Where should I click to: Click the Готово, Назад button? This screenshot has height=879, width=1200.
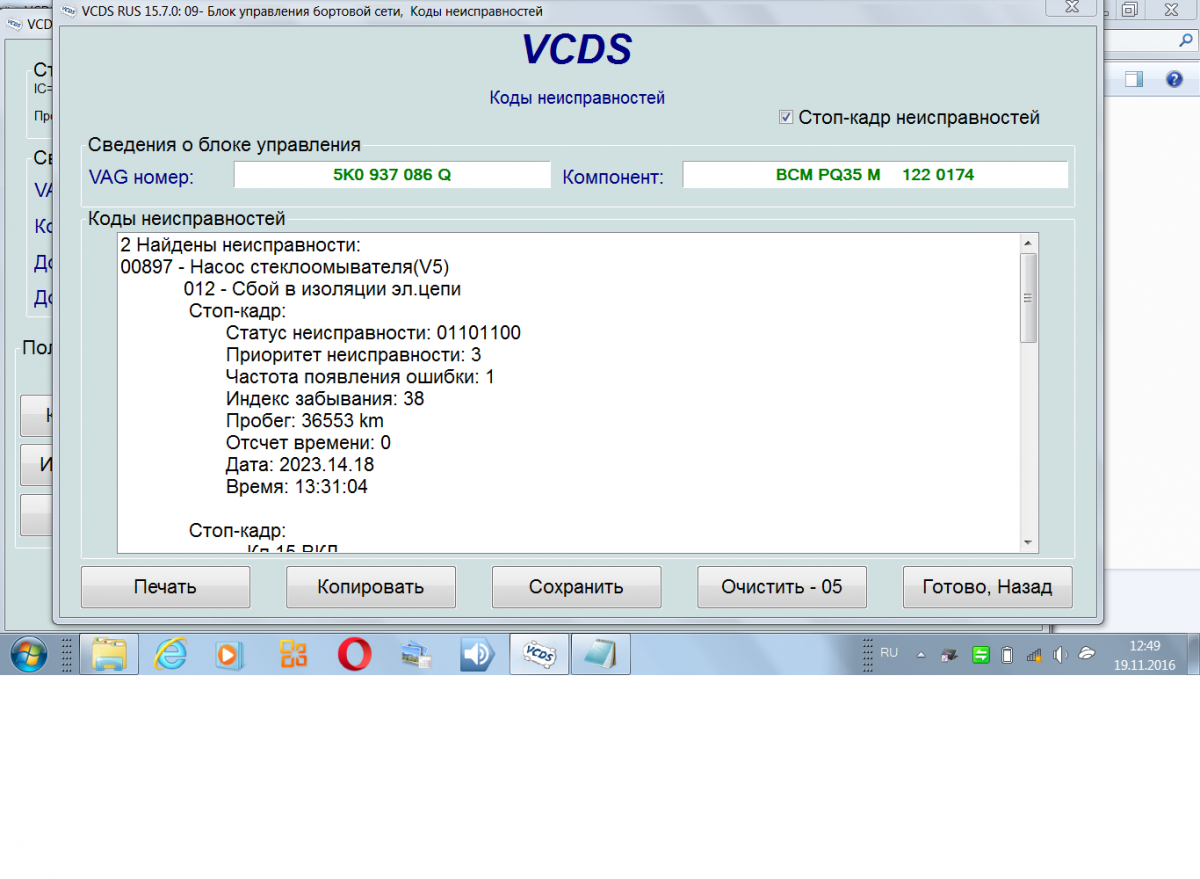pyautogui.click(x=987, y=587)
